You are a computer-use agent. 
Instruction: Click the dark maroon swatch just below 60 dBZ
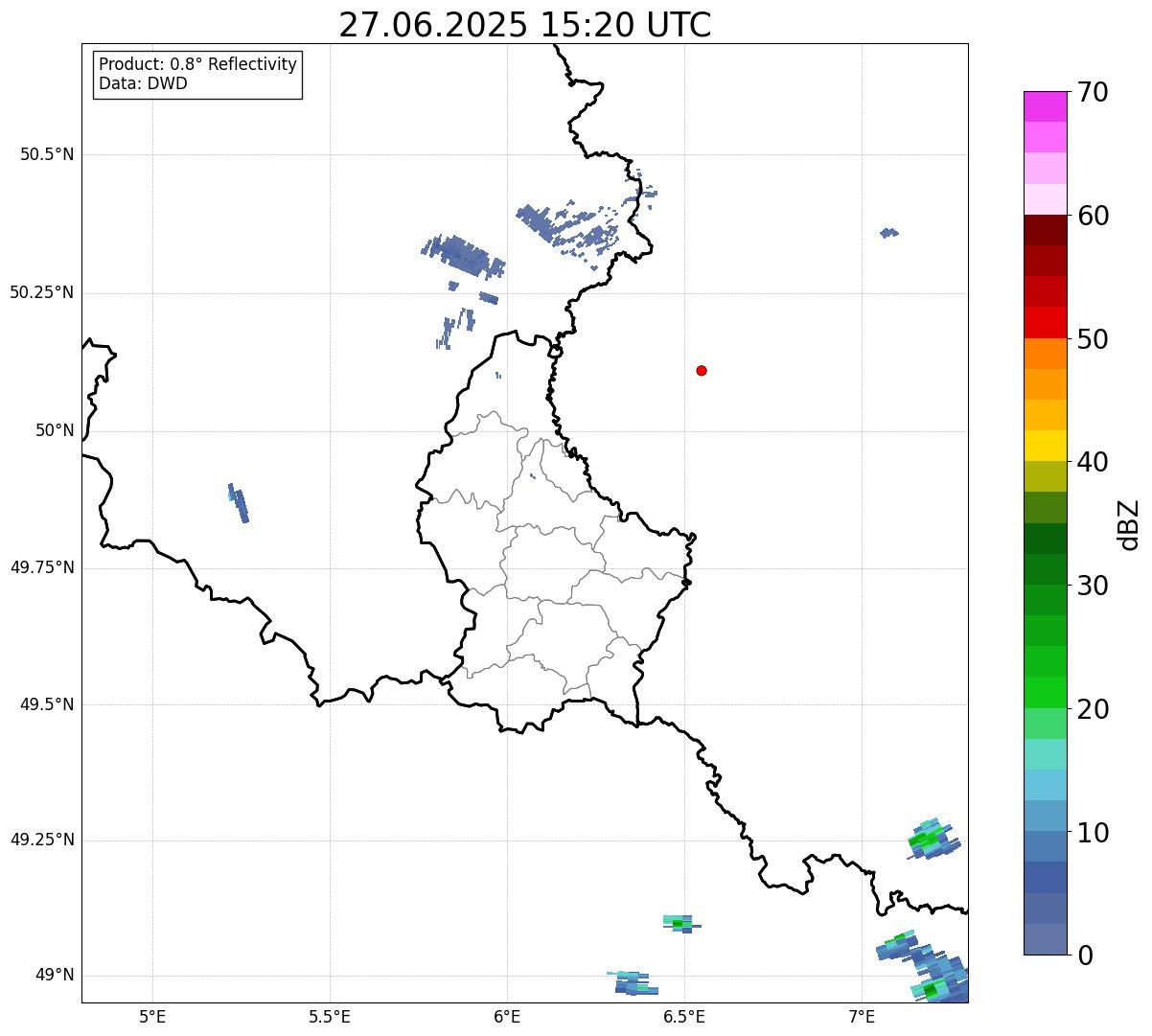(x=1045, y=230)
